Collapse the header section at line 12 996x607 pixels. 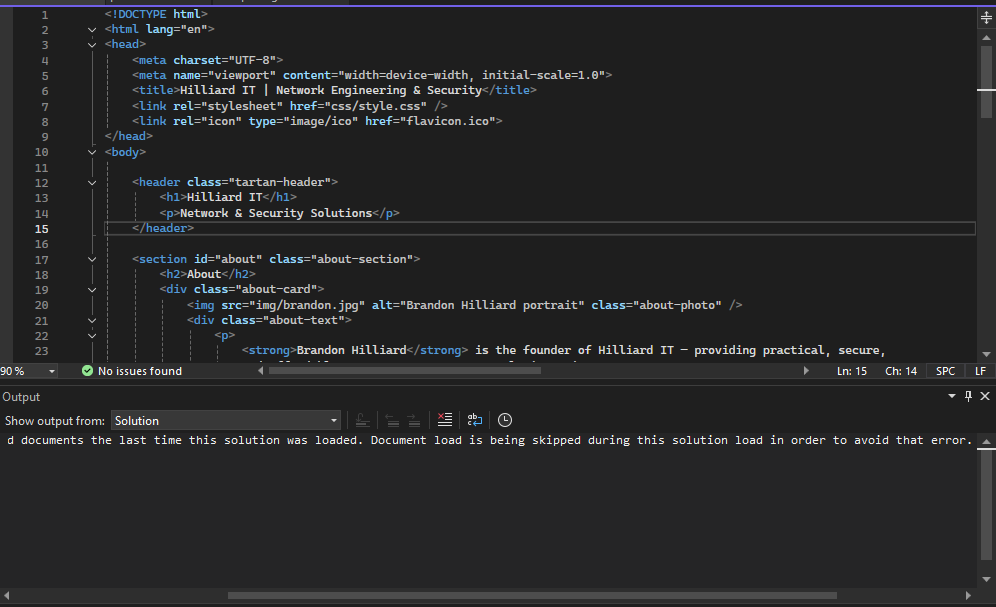click(91, 181)
